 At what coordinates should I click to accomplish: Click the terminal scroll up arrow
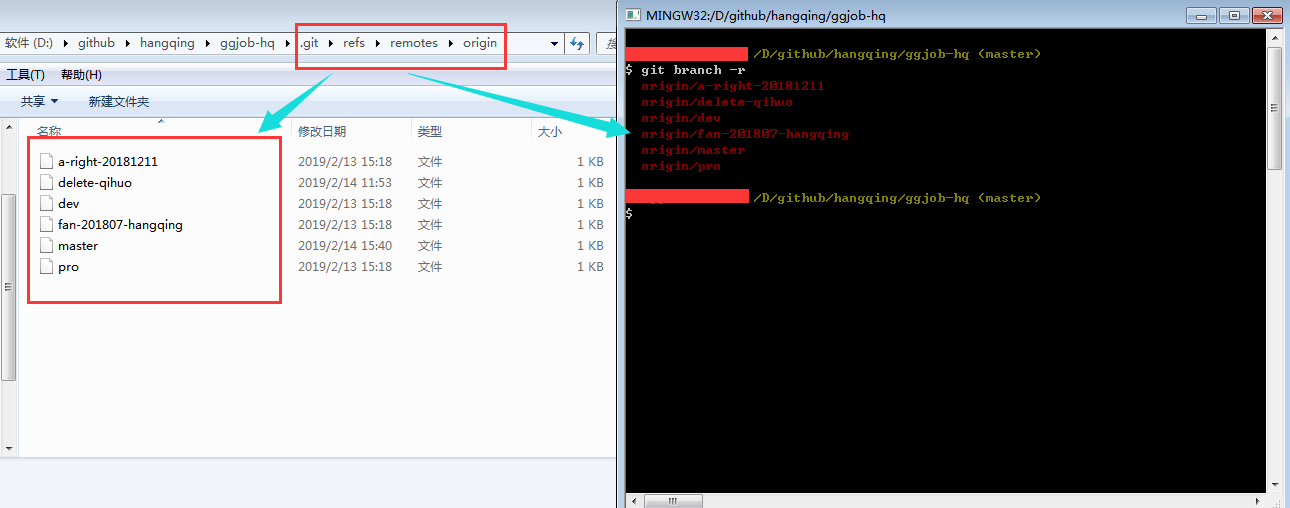tap(1274, 37)
